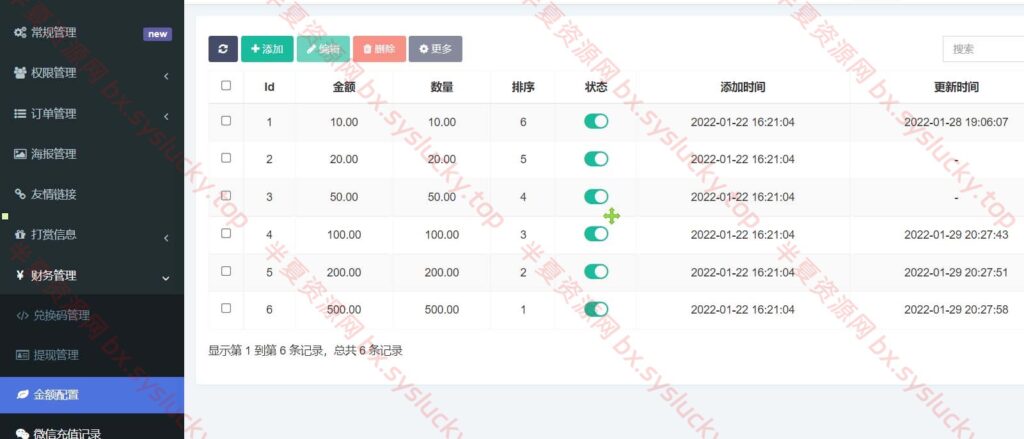Click the 编辑 edit button

(x=323, y=49)
